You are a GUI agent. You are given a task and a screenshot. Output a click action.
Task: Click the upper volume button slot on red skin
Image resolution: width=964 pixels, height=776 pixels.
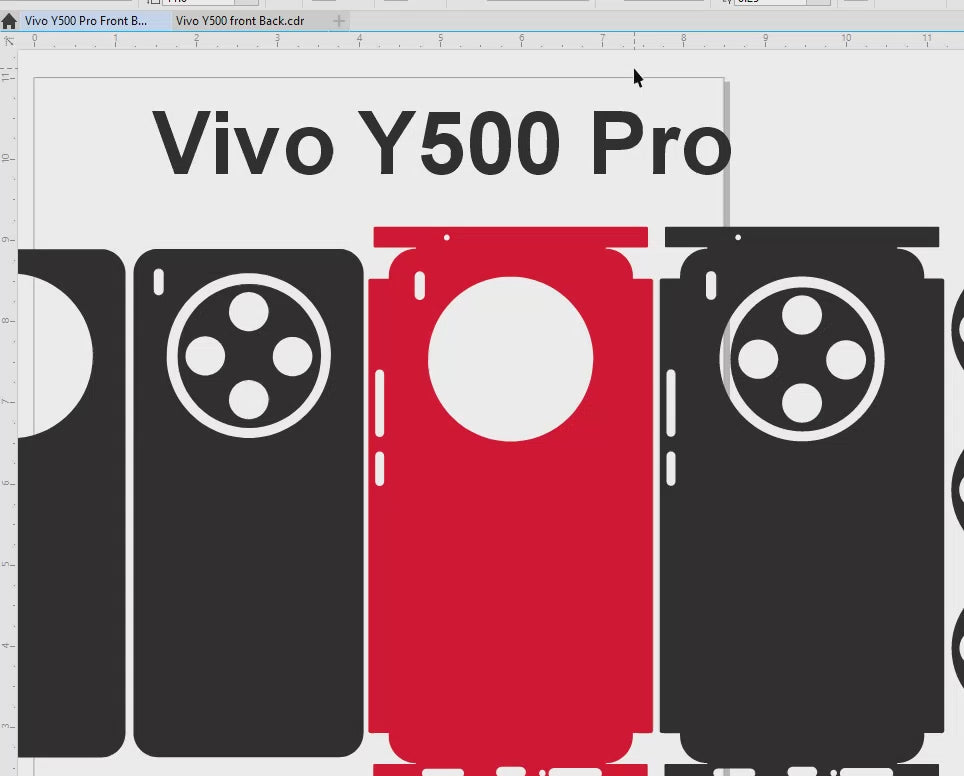380,402
